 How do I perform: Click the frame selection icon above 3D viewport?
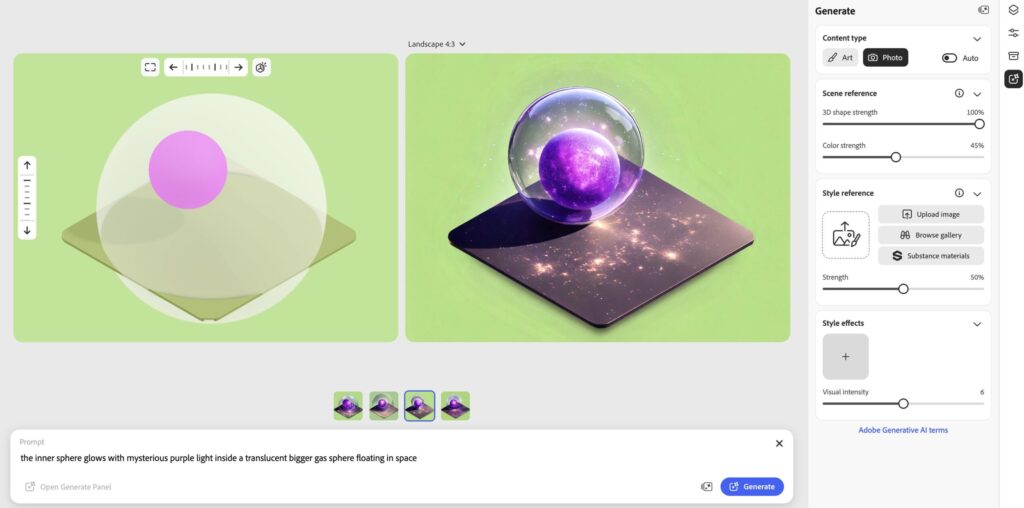150,67
